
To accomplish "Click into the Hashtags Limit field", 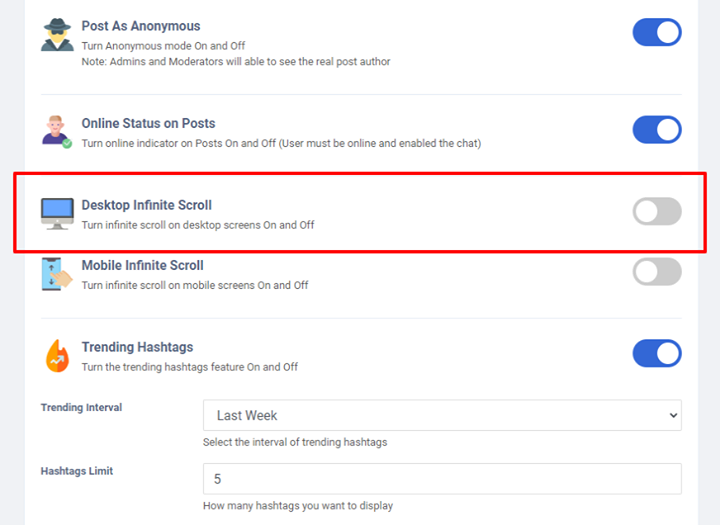I will point(442,479).
